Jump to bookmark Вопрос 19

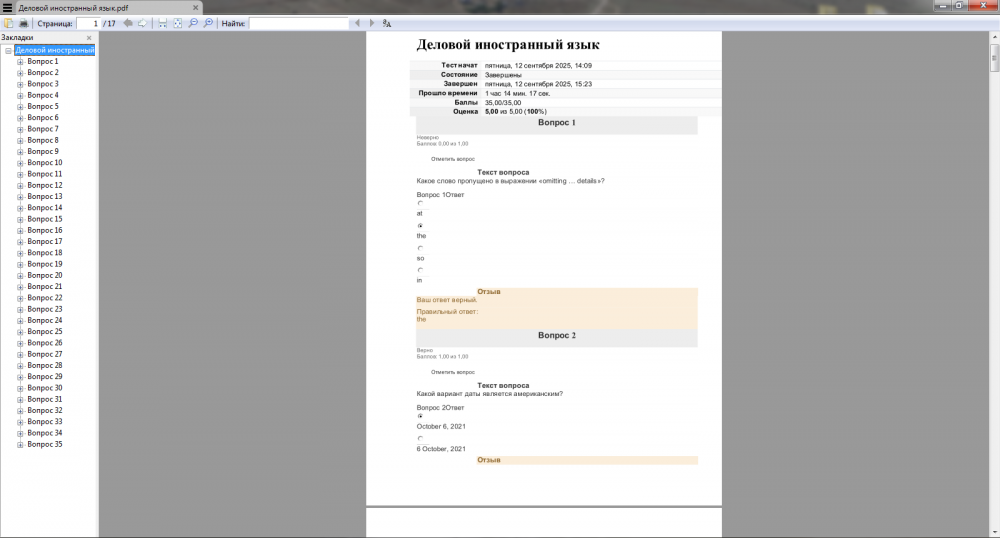click(x=45, y=265)
